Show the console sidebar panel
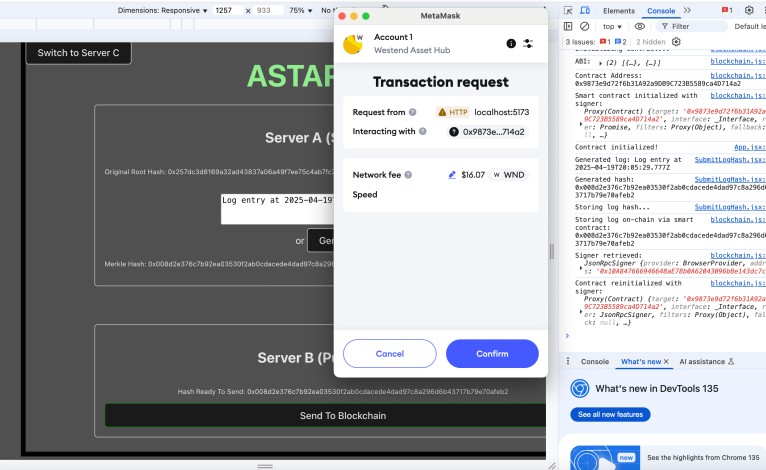The image size is (766, 470). coord(568,26)
